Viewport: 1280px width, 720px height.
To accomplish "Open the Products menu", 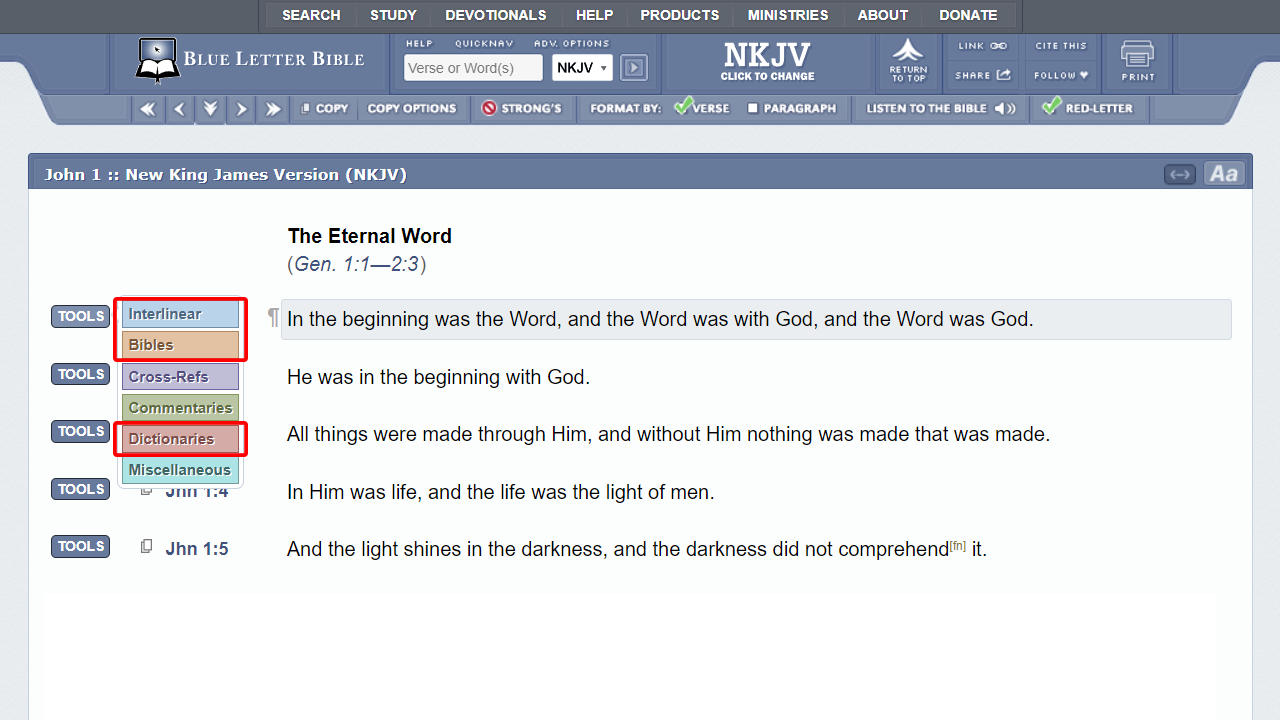I will (x=680, y=15).
